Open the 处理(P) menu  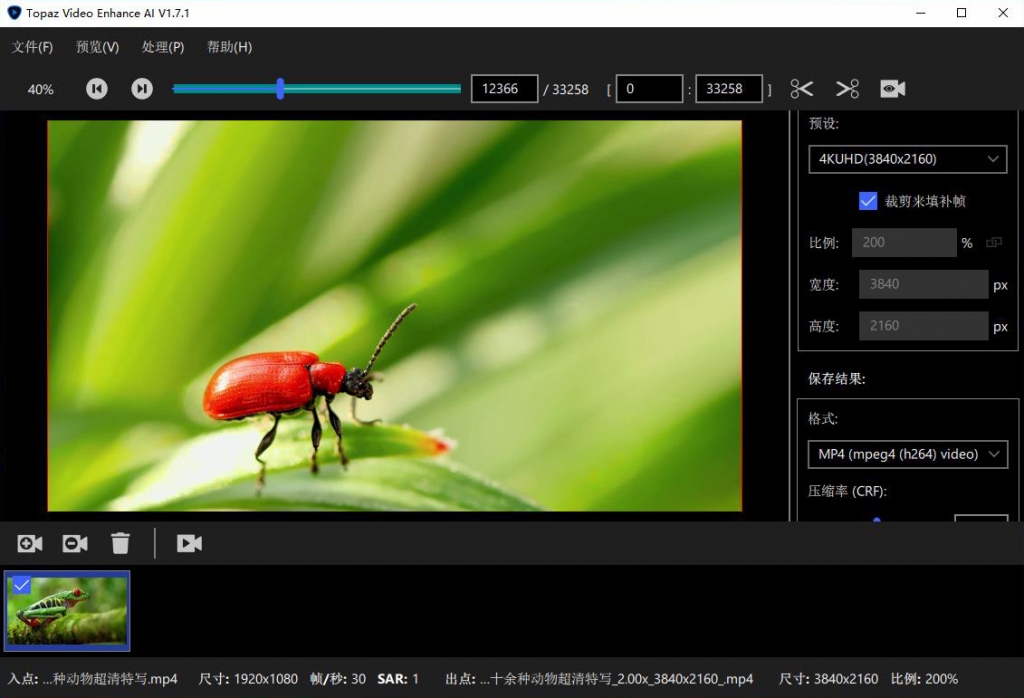163,47
